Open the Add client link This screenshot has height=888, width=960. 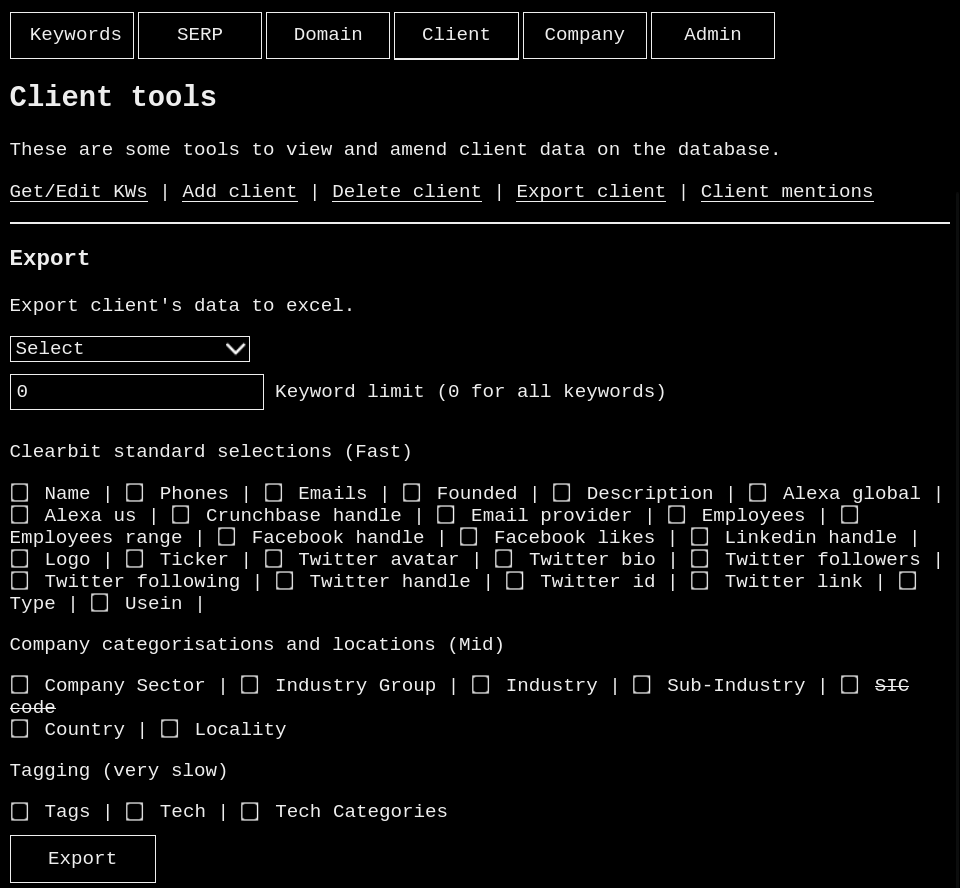pos(239,192)
